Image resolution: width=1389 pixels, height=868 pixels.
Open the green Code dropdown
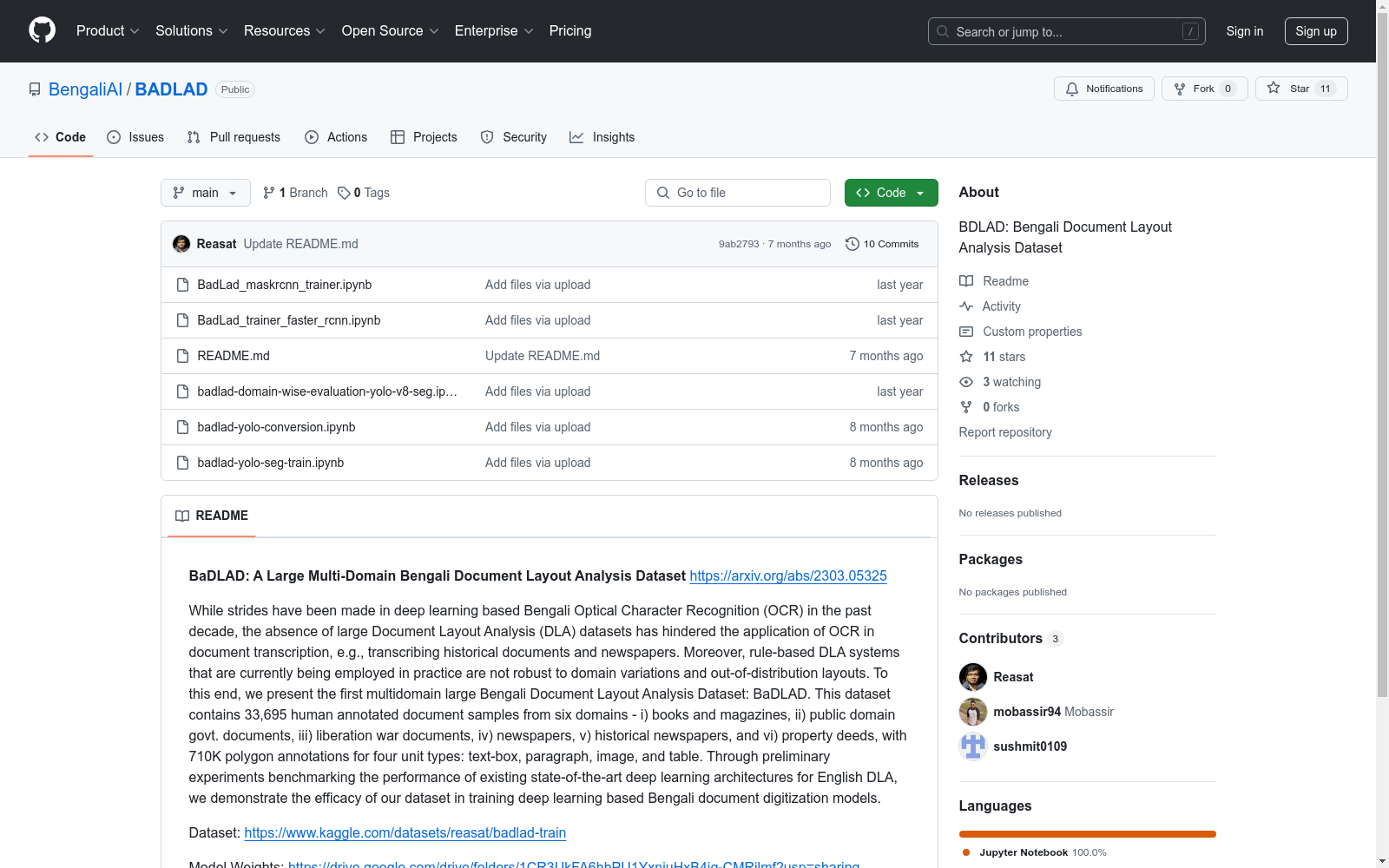coord(891,193)
